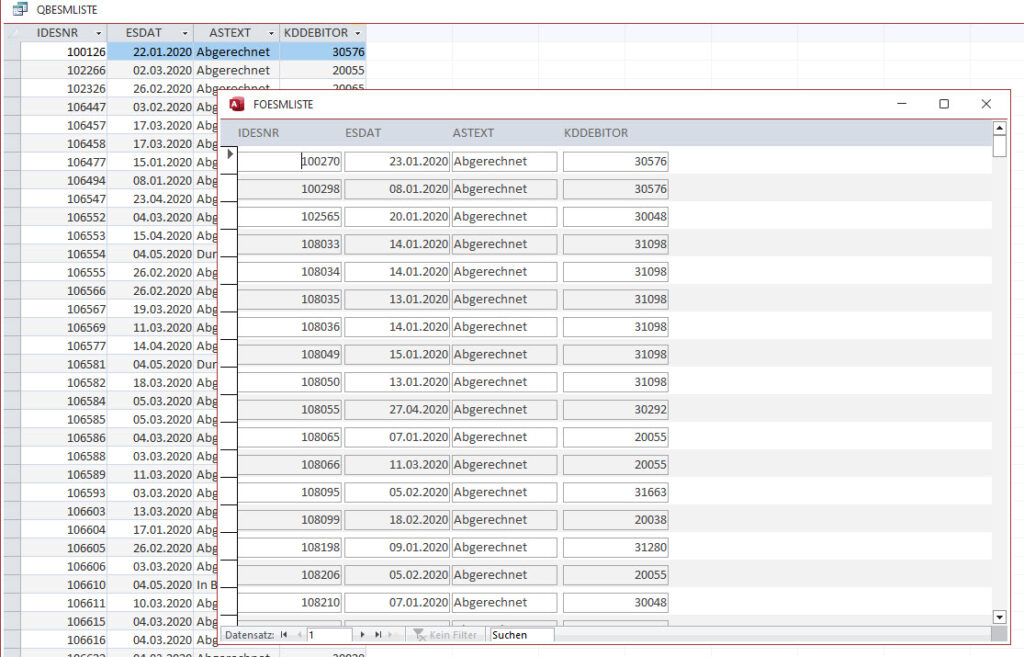Click IDESNR field 108033 in FOESMLISTE
The image size is (1024, 657).
pyautogui.click(x=289, y=244)
